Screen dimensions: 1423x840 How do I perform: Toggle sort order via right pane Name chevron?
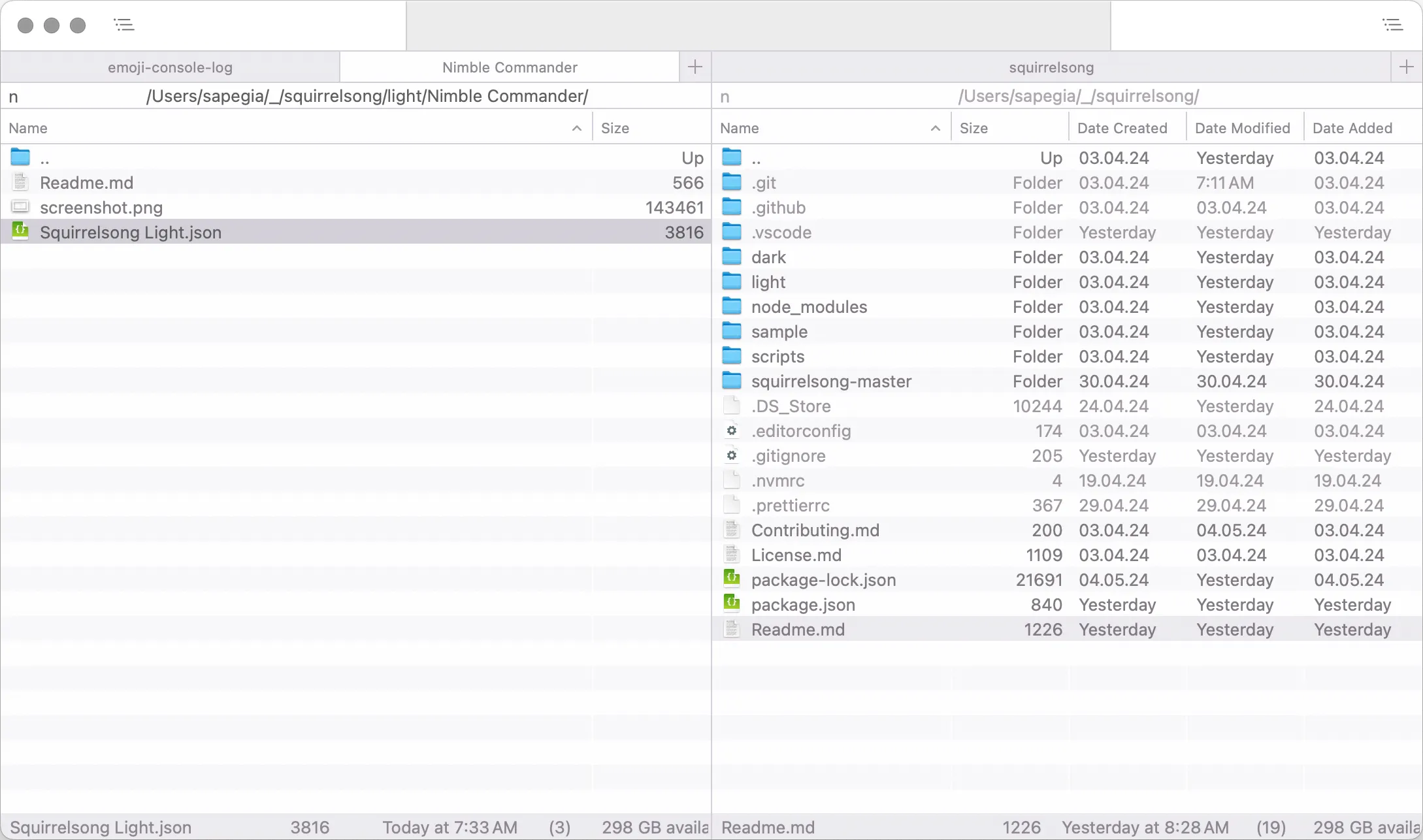[x=936, y=127]
